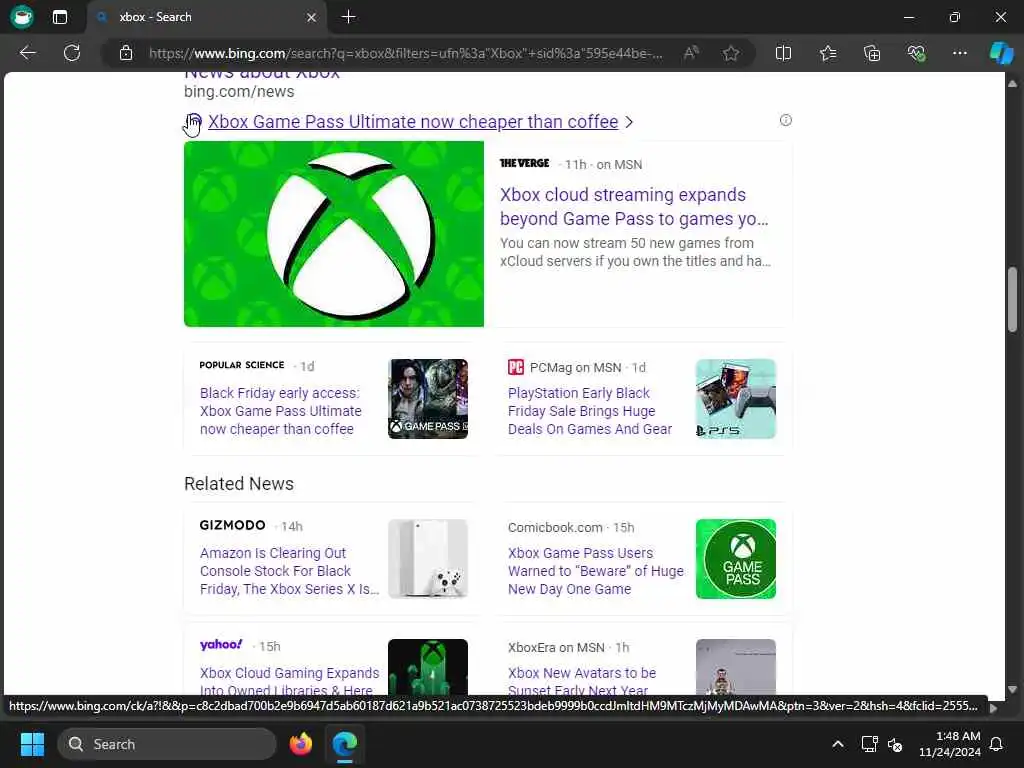View site information lock icon
The image size is (1024, 768).
click(126, 53)
